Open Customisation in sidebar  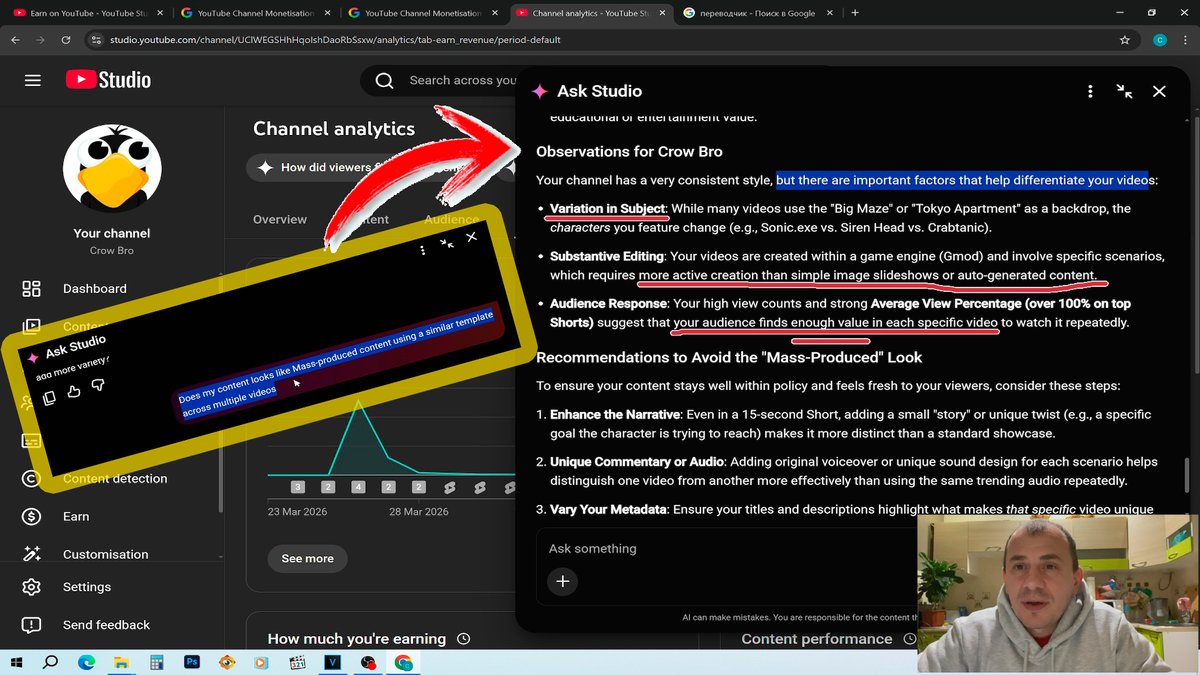tap(105, 554)
